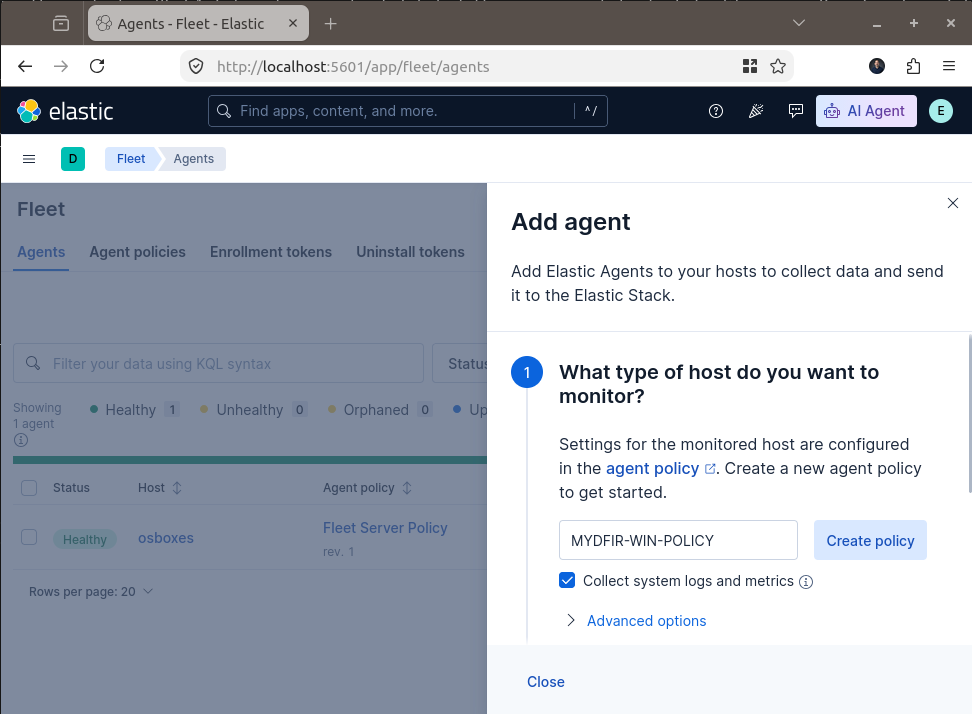972x714 pixels.
Task: Open the osboxes host link
Action: tap(166, 538)
